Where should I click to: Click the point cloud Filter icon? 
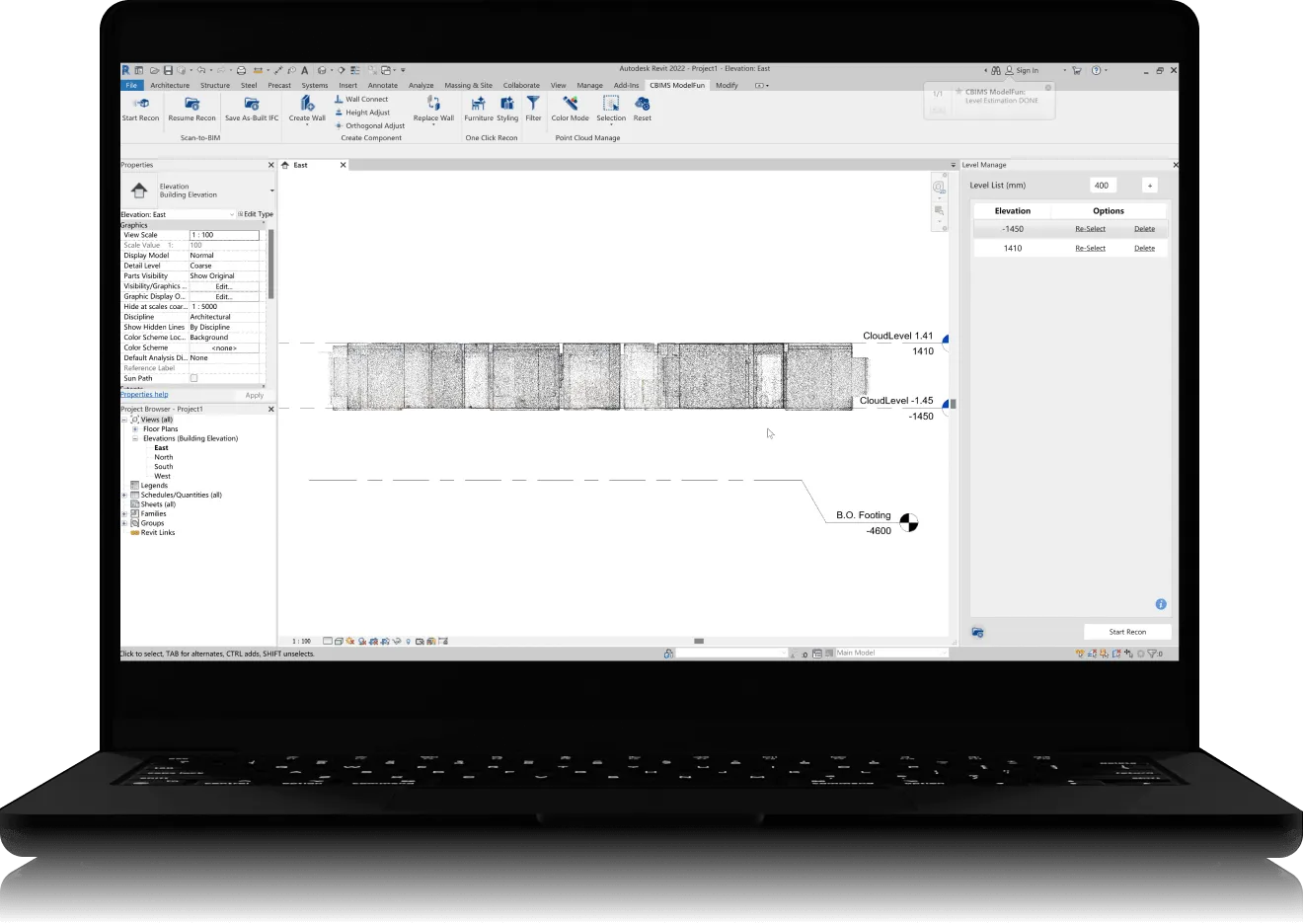point(533,105)
